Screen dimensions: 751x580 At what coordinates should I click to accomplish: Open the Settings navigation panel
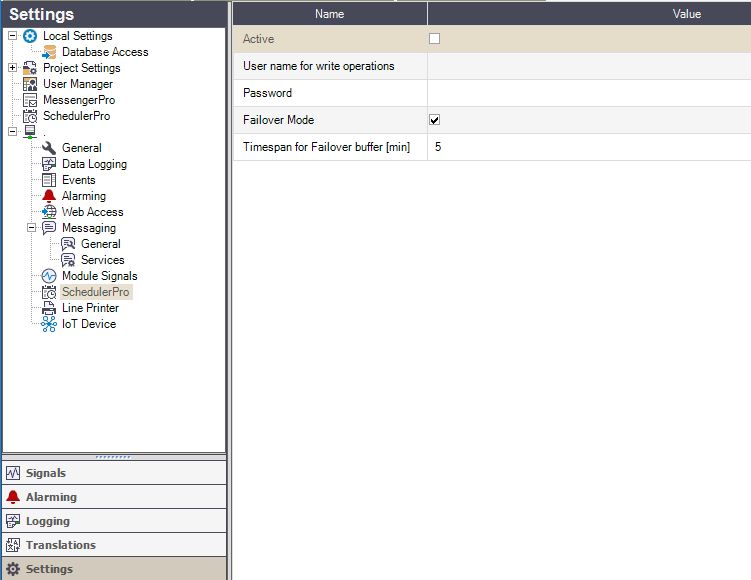[114, 569]
